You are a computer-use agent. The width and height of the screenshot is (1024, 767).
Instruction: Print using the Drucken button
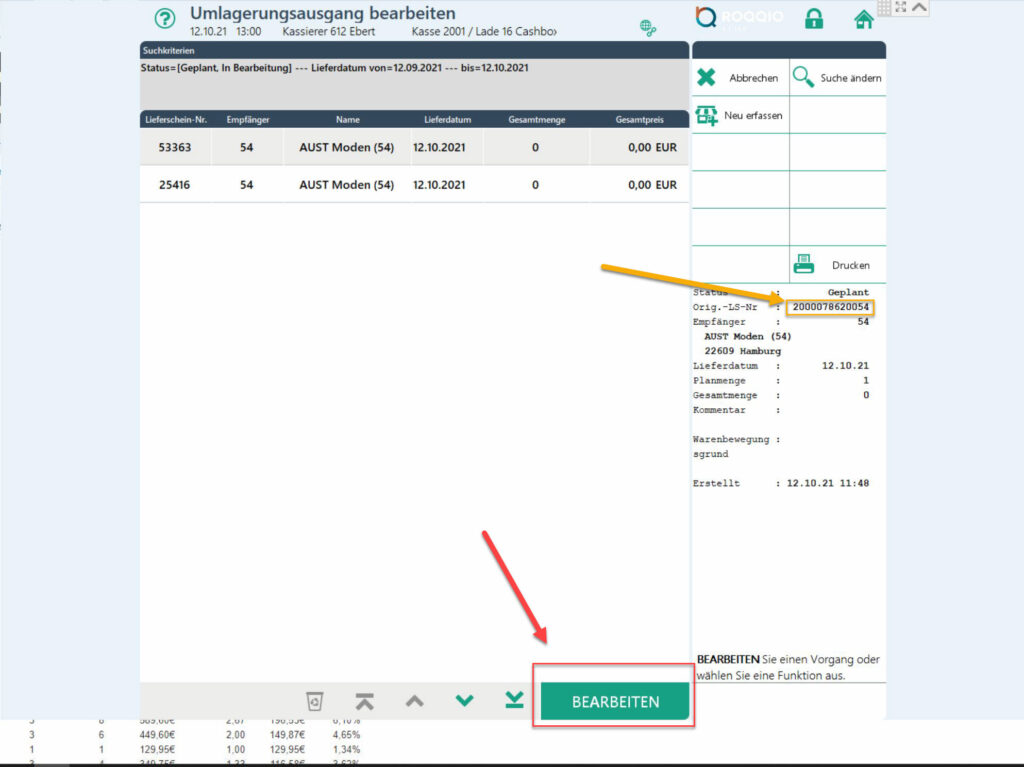[x=838, y=265]
